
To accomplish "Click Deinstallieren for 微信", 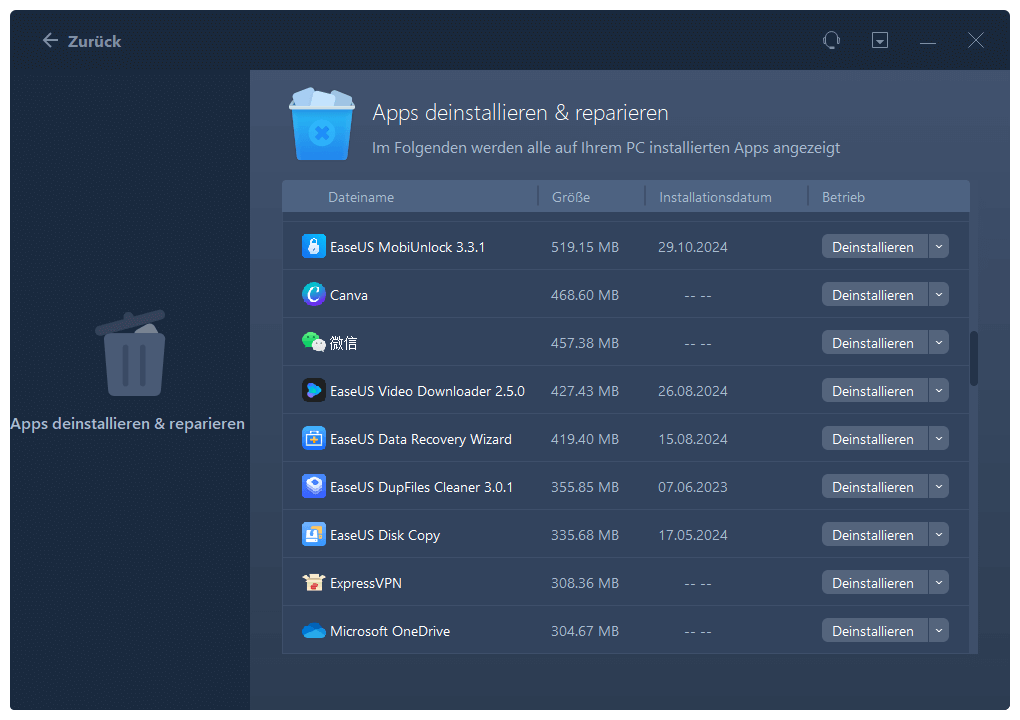I will [x=874, y=343].
